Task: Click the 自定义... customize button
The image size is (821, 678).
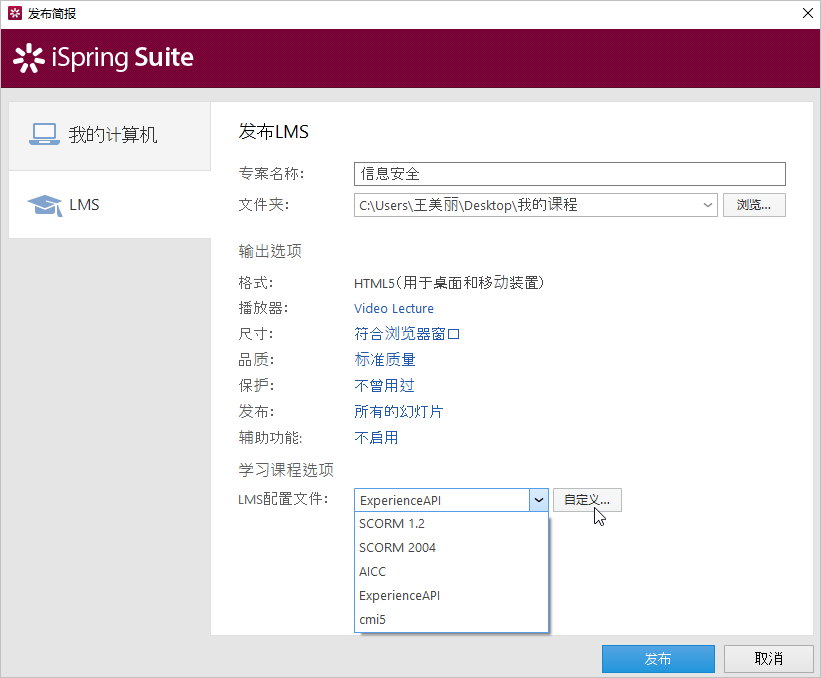Action: pyautogui.click(x=587, y=500)
